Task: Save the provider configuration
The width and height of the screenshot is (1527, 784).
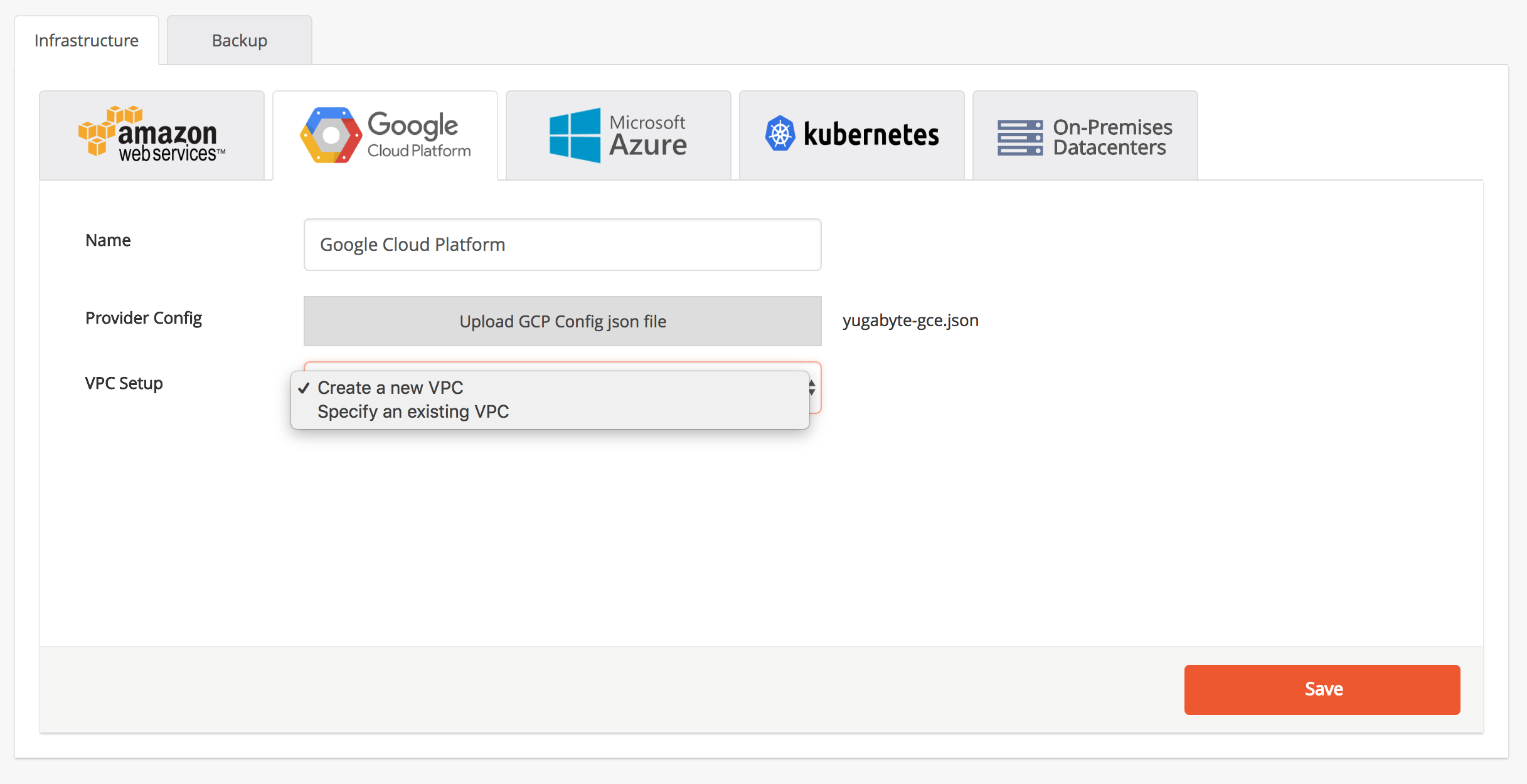Action: click(1322, 689)
